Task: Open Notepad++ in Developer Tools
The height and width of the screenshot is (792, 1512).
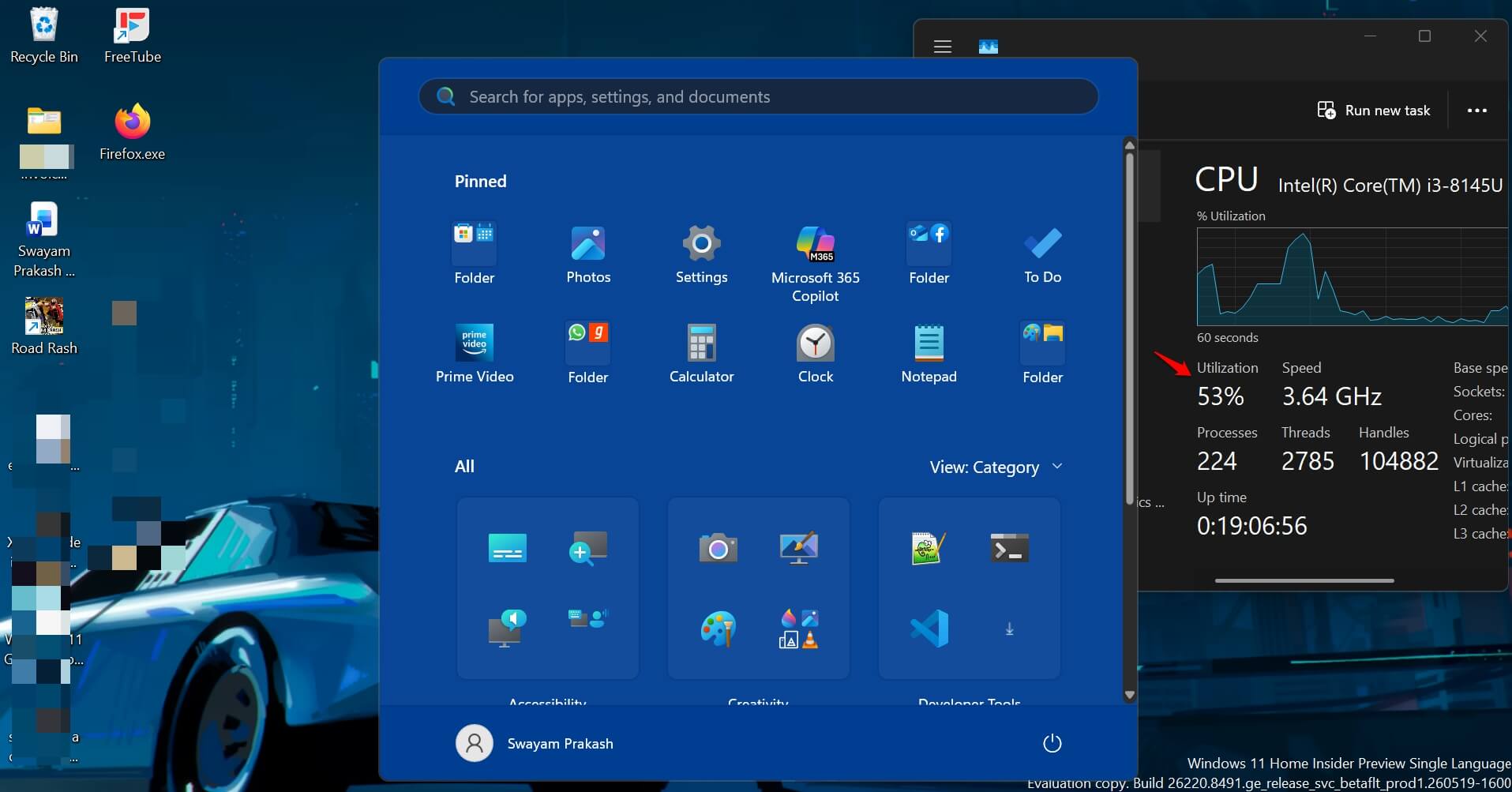Action: tap(929, 548)
